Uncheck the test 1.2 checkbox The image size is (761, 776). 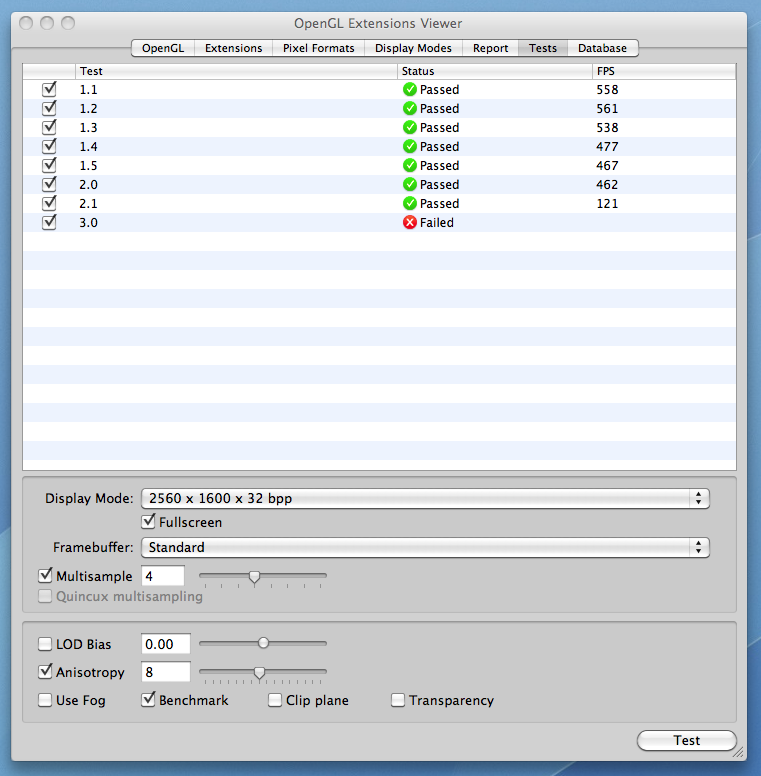[x=49, y=108]
